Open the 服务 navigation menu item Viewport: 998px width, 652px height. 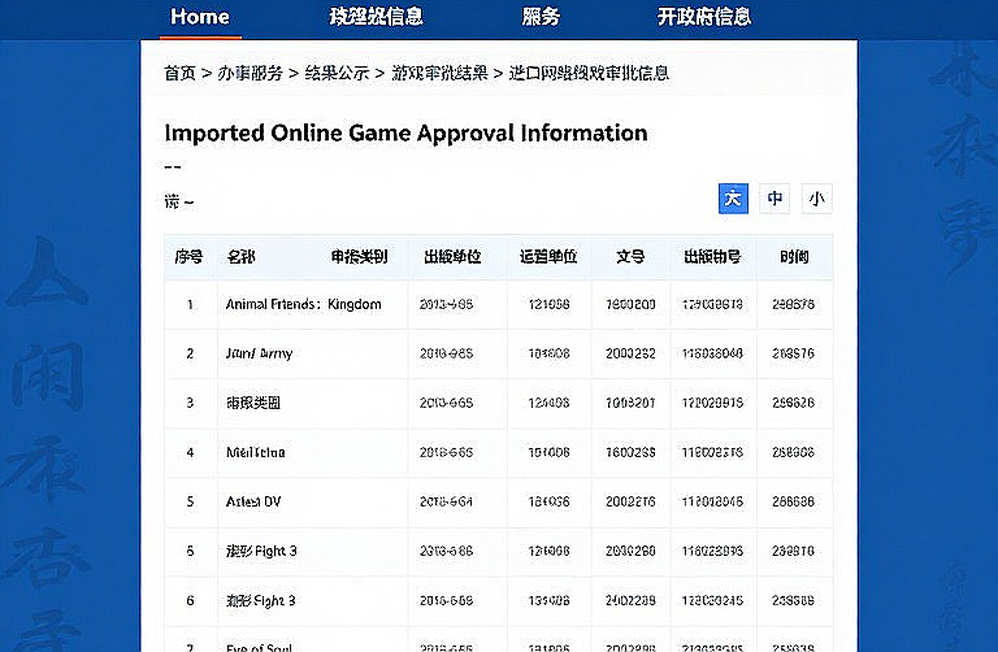540,17
